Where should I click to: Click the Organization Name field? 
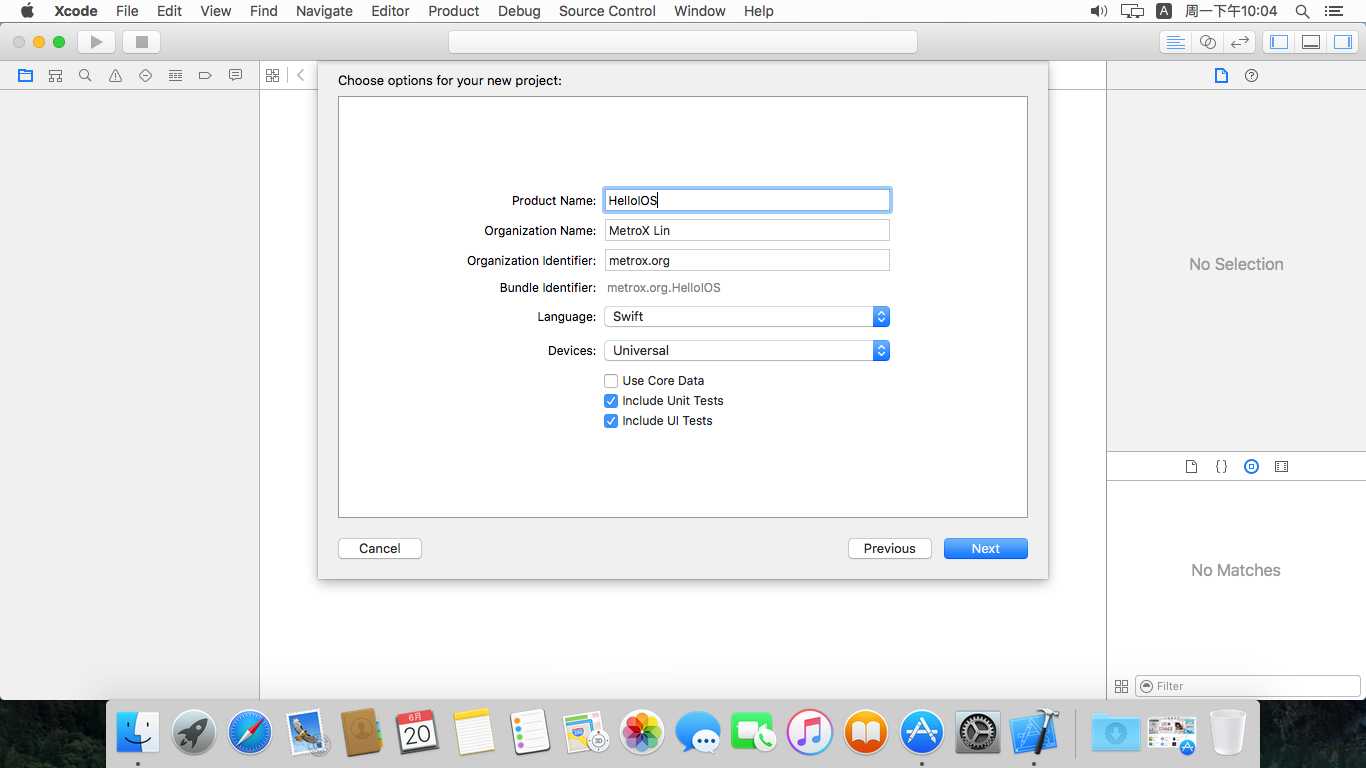coord(747,230)
